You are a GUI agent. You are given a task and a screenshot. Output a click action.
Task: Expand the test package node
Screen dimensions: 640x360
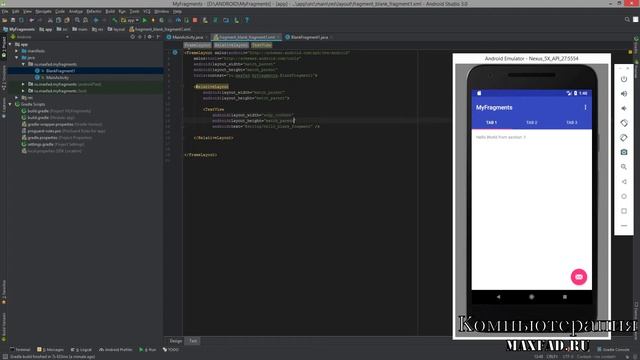[x=23, y=91]
